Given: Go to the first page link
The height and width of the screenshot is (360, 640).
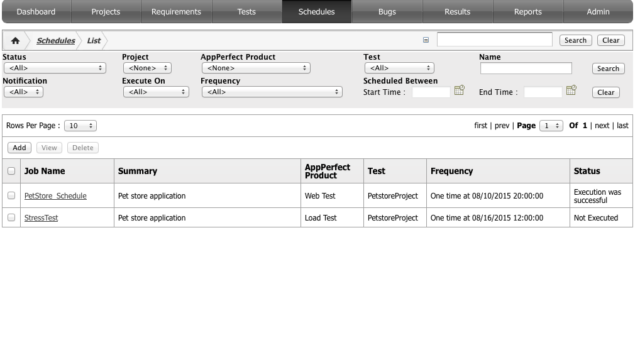Looking at the screenshot, I should click(480, 125).
